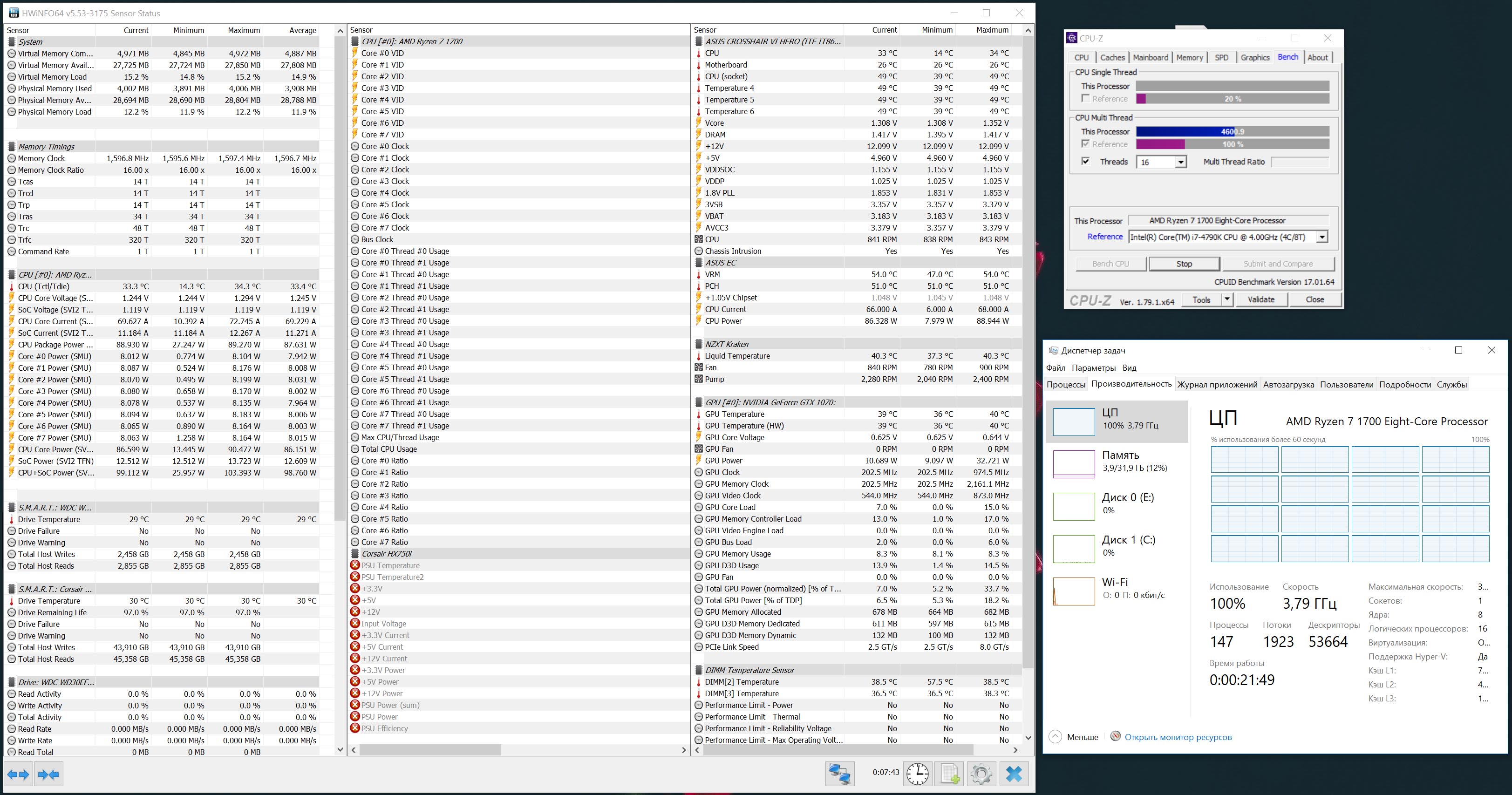This screenshot has width=1512, height=795.
Task: Open the remote network monitors icon
Action: click(839, 774)
